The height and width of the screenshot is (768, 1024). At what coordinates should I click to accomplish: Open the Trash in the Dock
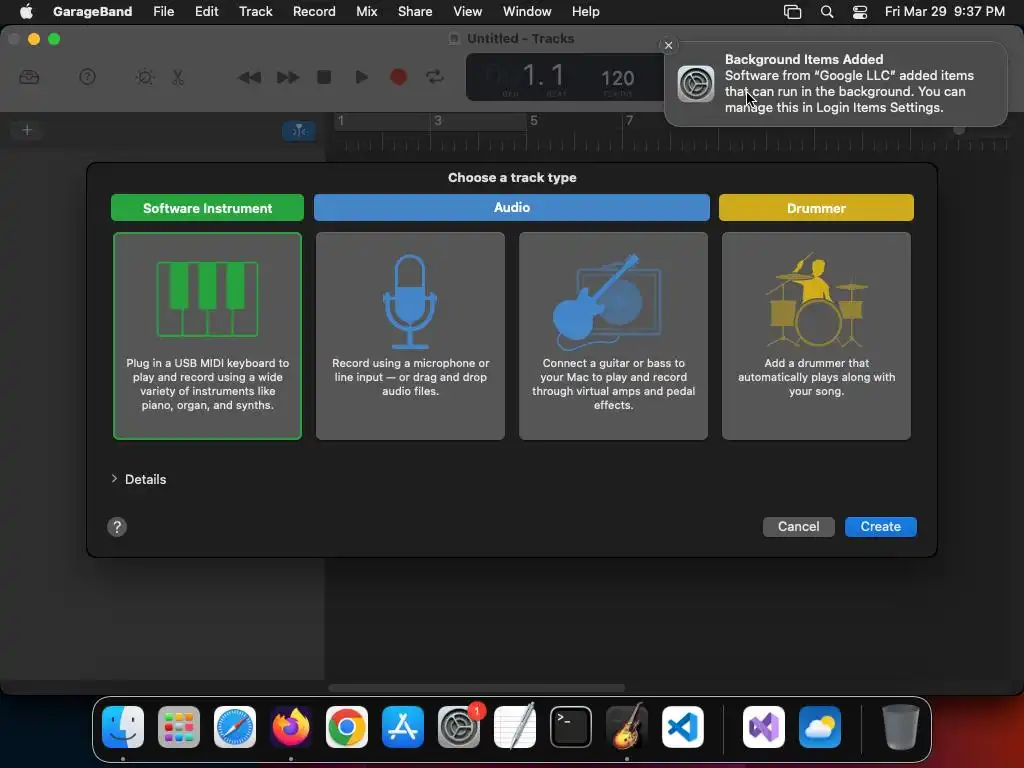coord(901,727)
